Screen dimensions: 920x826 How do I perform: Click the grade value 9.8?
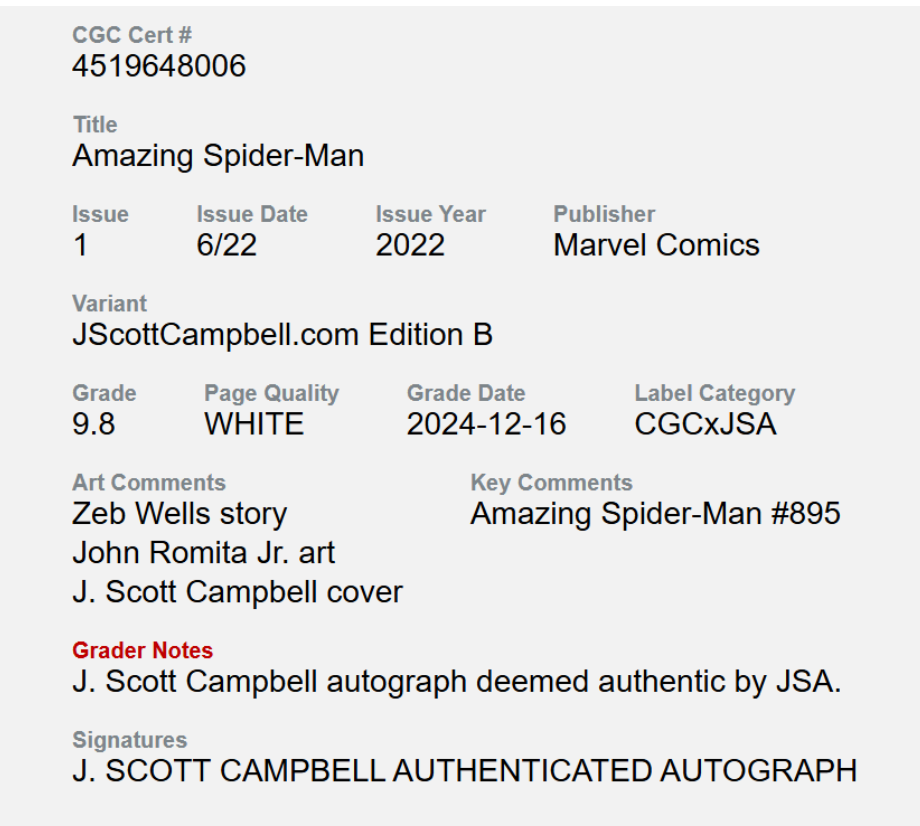93,425
